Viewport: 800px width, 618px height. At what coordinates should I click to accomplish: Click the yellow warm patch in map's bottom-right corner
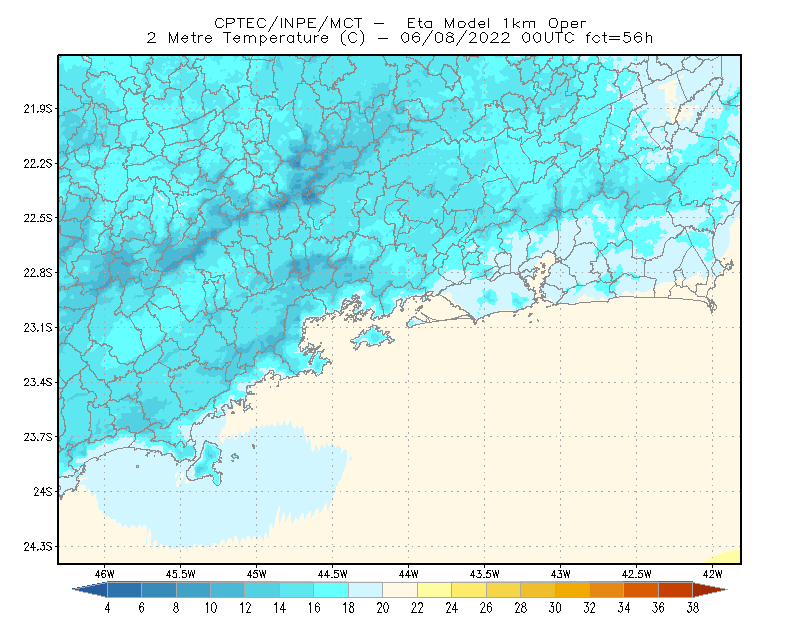(729, 558)
